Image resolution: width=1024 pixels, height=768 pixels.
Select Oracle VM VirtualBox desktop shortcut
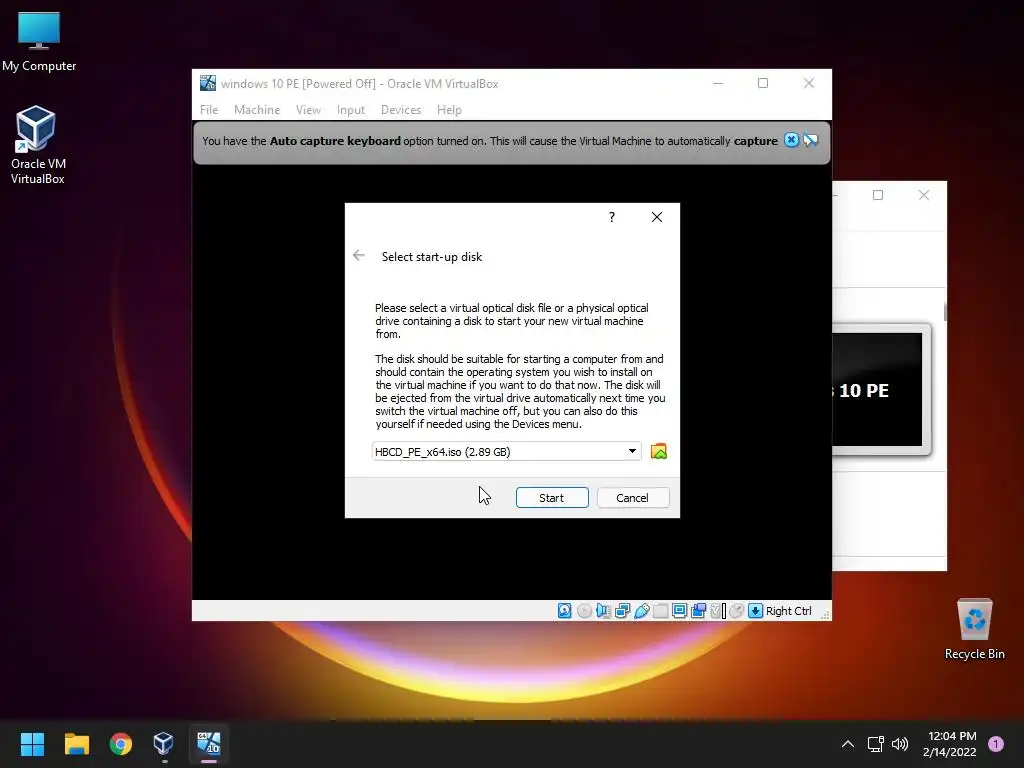(37, 145)
